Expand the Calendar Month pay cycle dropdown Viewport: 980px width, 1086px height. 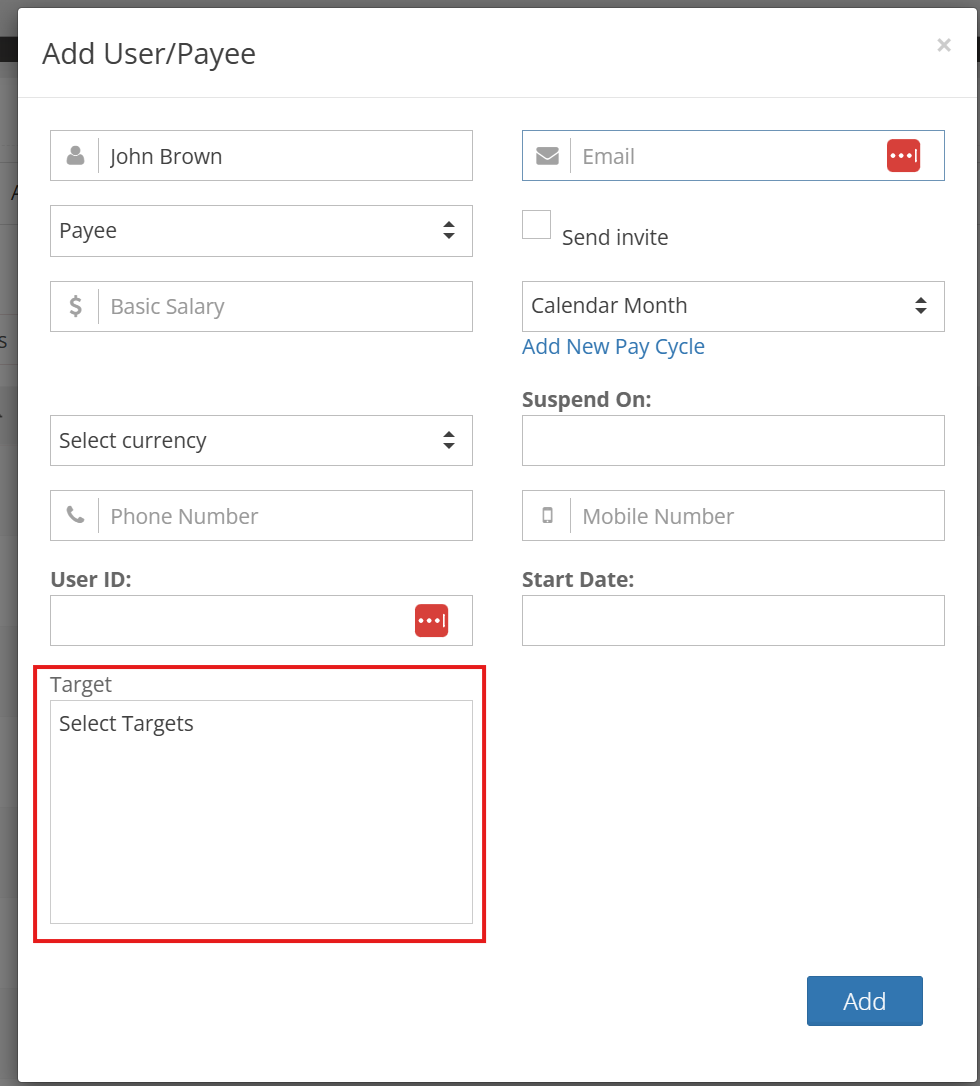[x=733, y=306]
